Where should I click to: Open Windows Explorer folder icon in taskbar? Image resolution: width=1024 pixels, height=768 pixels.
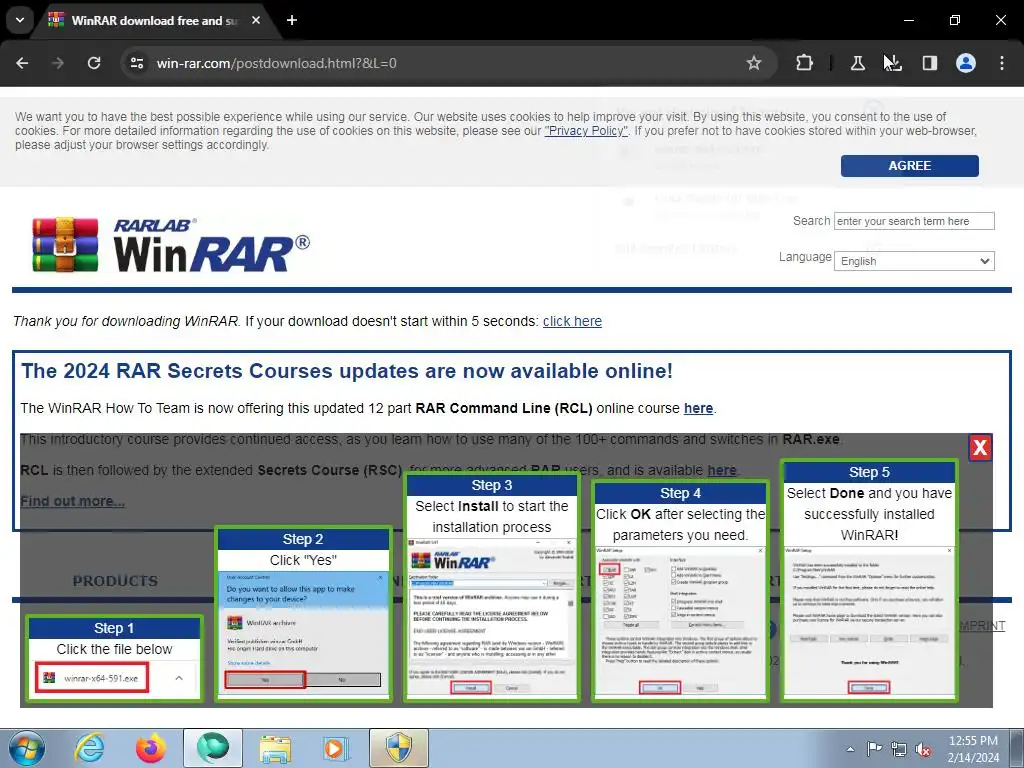(275, 748)
